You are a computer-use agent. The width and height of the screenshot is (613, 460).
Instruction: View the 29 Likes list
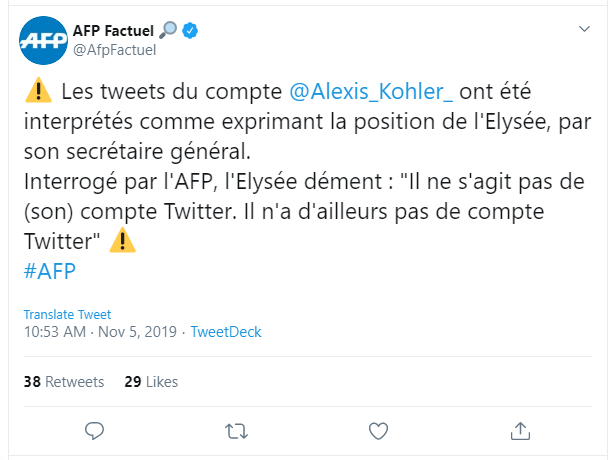click(151, 382)
